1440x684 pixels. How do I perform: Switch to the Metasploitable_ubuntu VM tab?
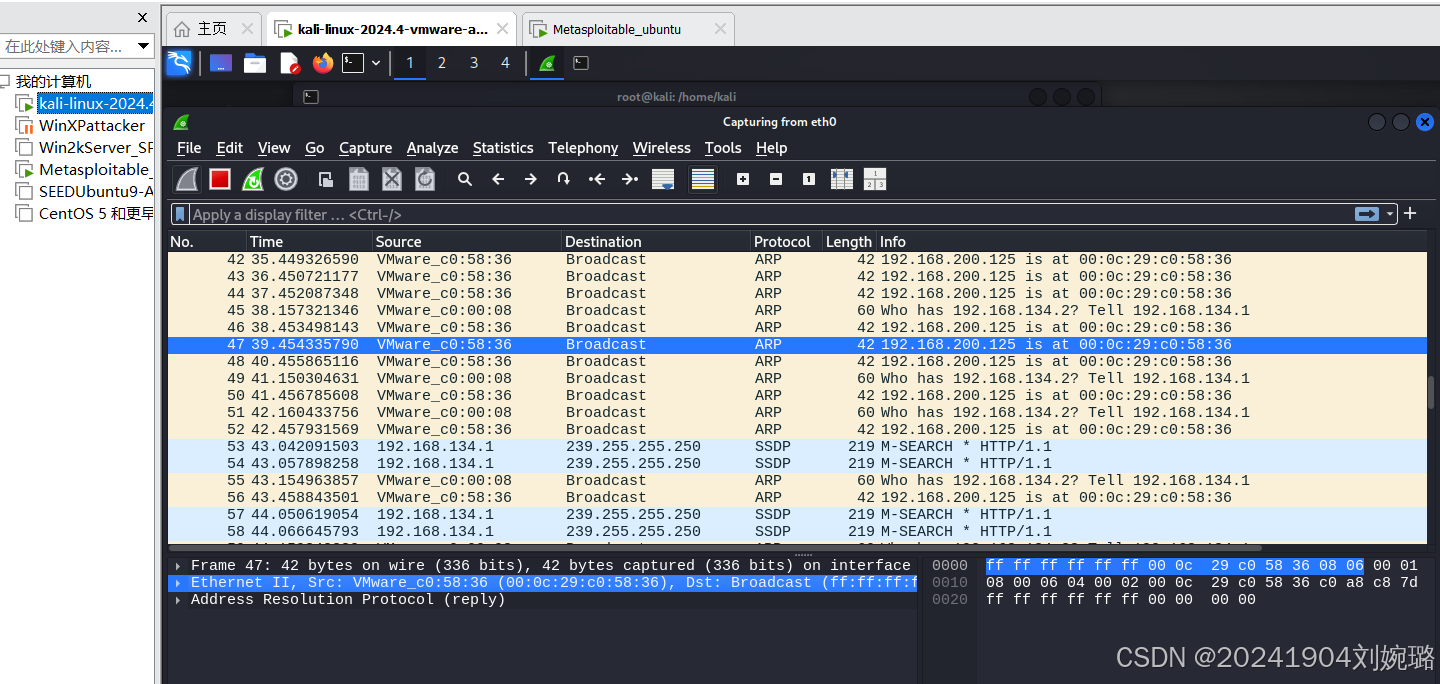point(628,29)
